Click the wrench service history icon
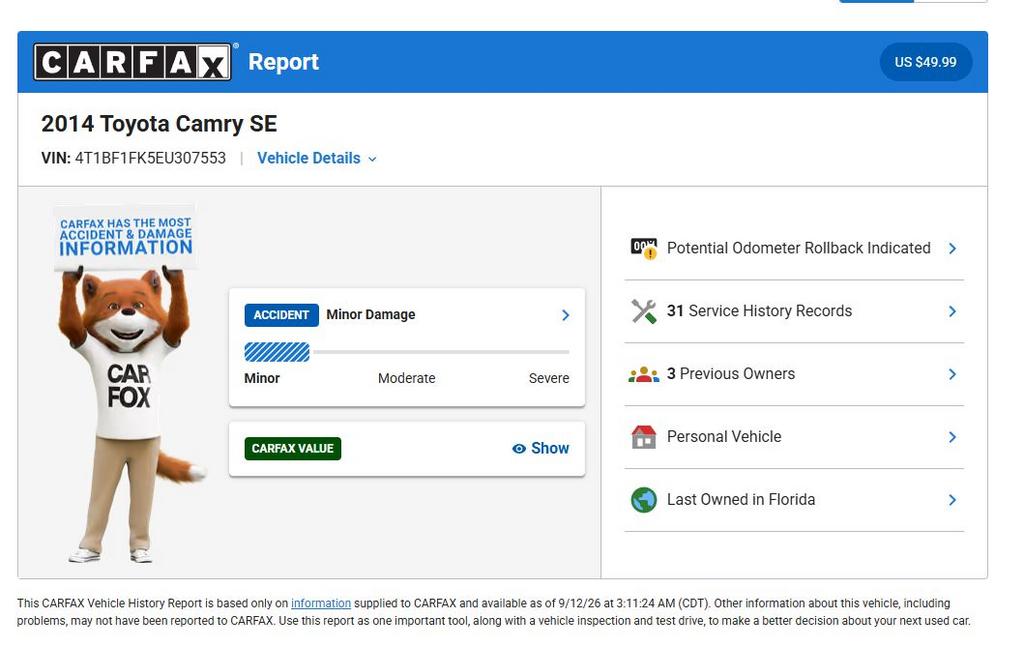This screenshot has height=647, width=1024. tap(644, 311)
